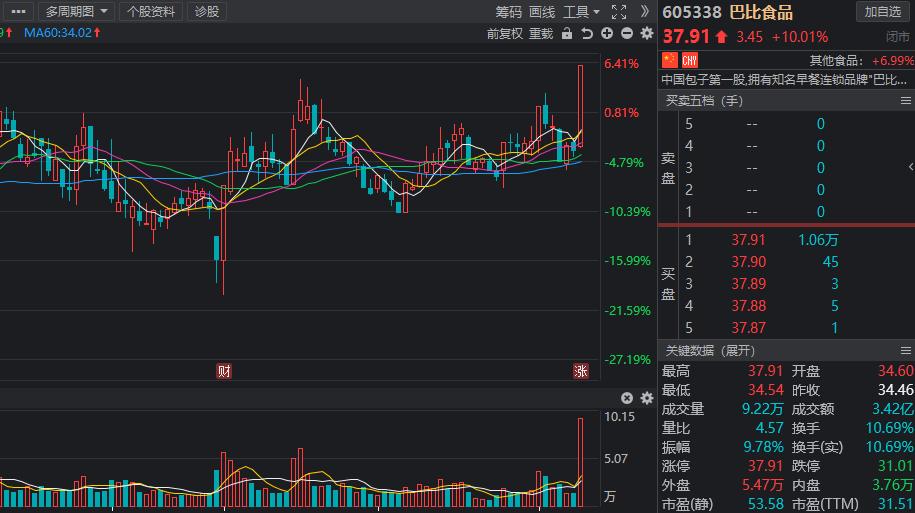This screenshot has height=513, width=915.
Task: Open volume indicator settings gear
Action: (x=646, y=397)
